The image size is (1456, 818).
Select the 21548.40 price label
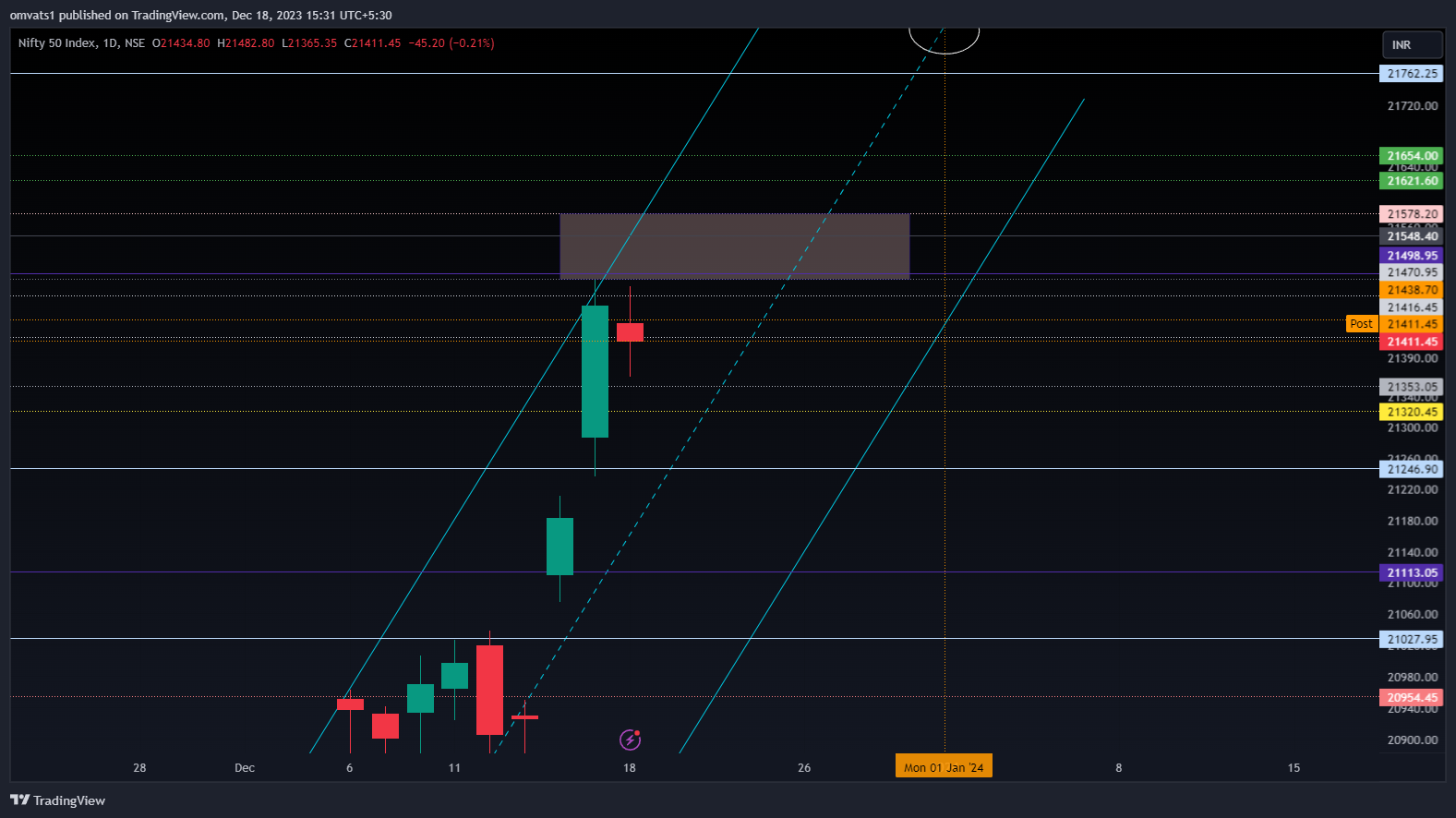pos(1412,236)
